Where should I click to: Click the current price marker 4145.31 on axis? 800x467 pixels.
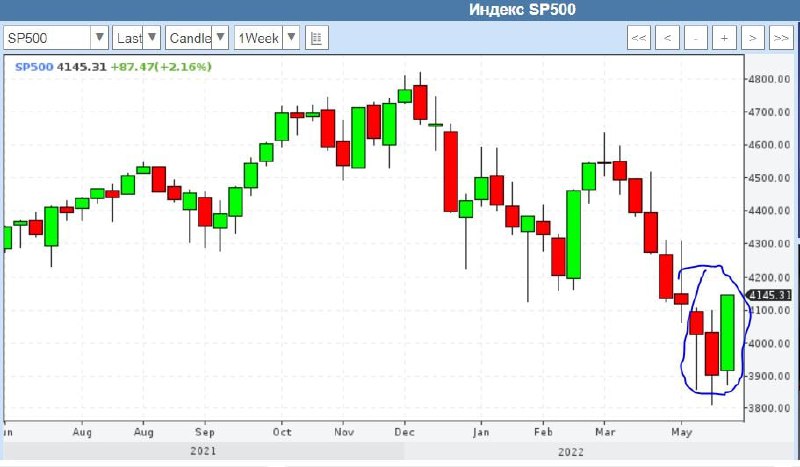(769, 295)
